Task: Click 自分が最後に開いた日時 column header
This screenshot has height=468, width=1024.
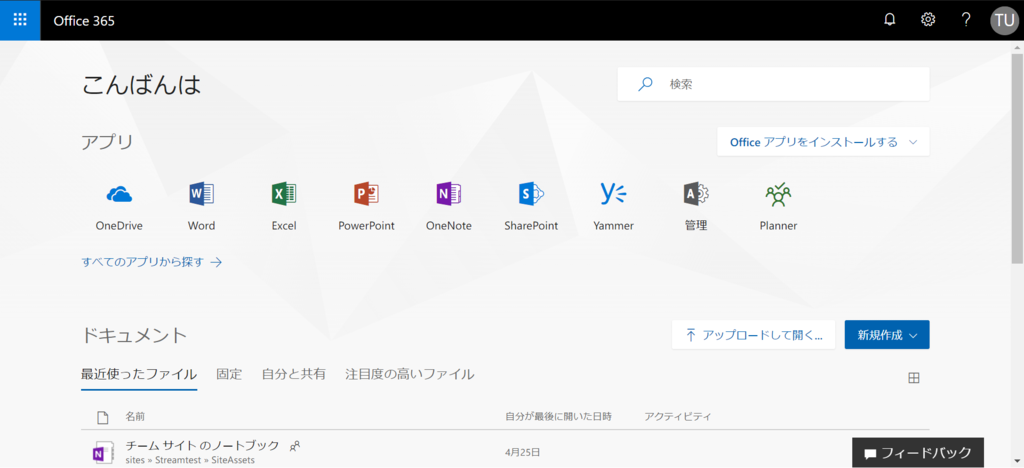Action: click(558, 416)
